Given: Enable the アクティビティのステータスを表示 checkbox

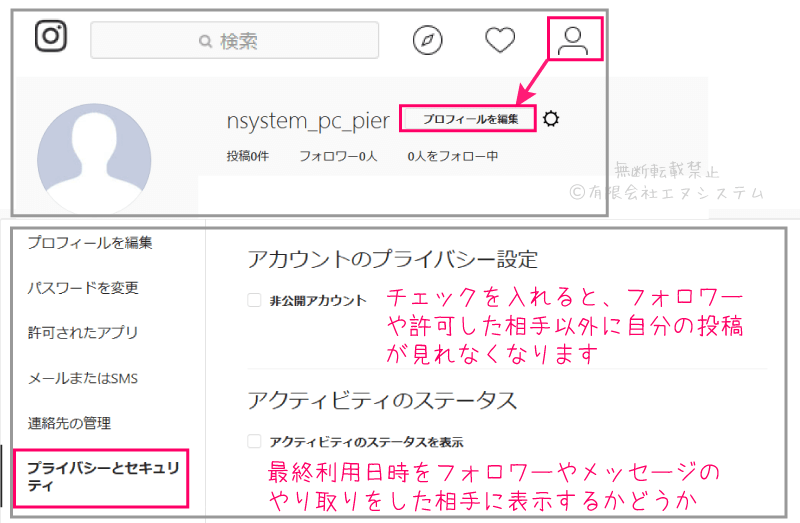Looking at the screenshot, I should [x=254, y=441].
